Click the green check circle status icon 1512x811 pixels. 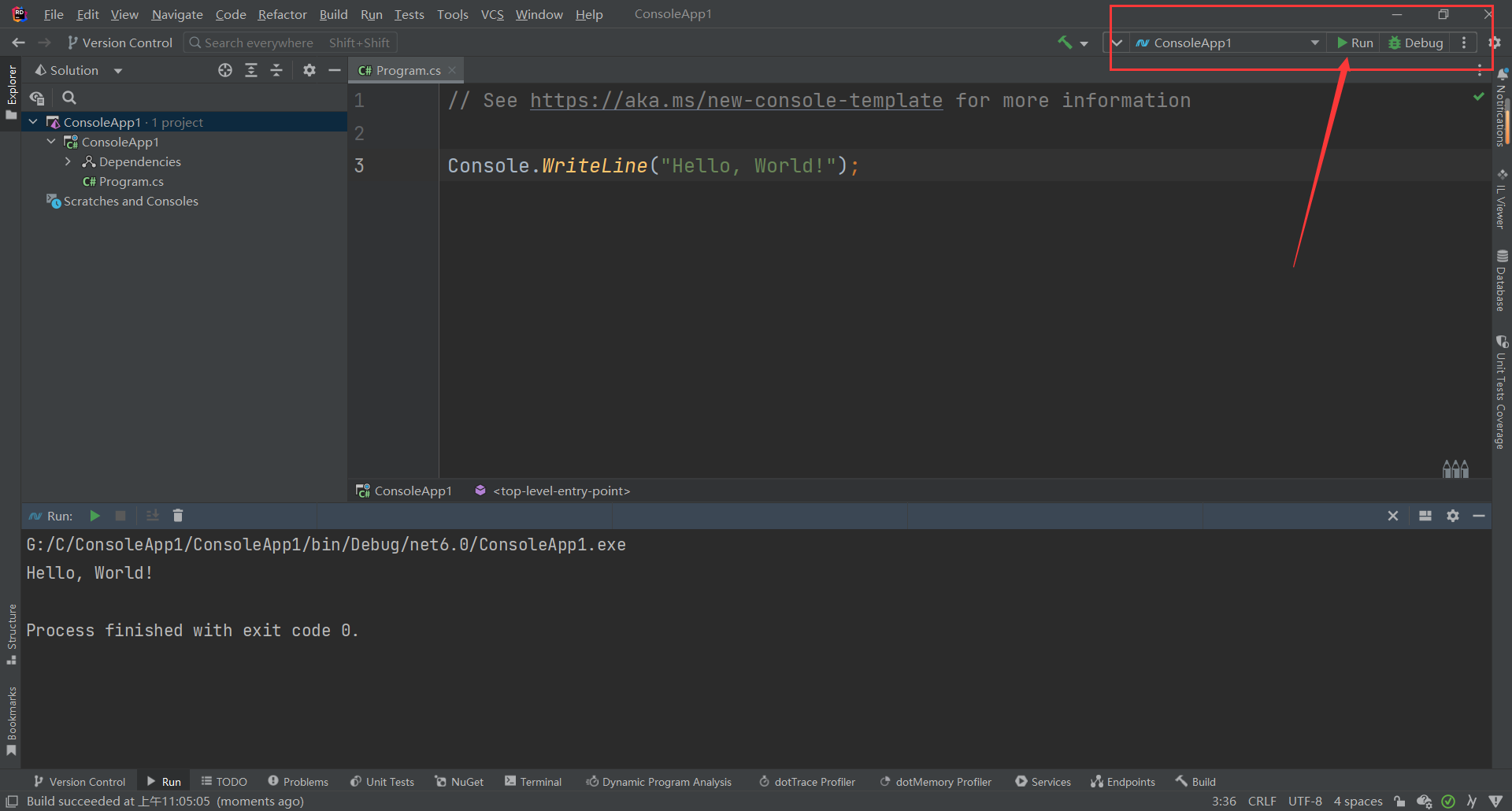point(1448,802)
